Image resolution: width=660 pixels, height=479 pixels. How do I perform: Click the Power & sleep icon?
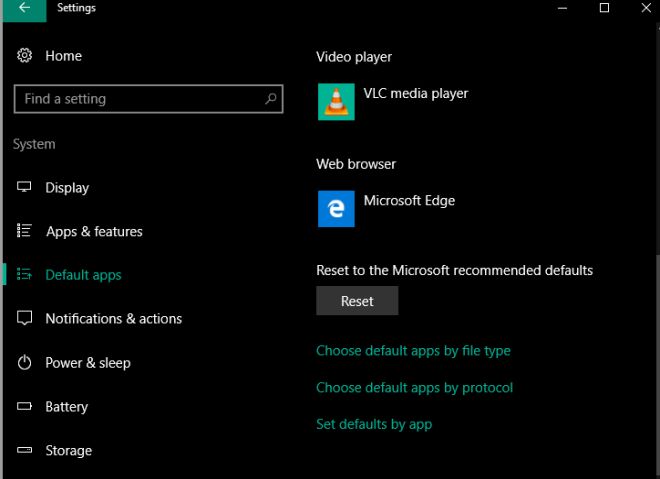pos(24,362)
